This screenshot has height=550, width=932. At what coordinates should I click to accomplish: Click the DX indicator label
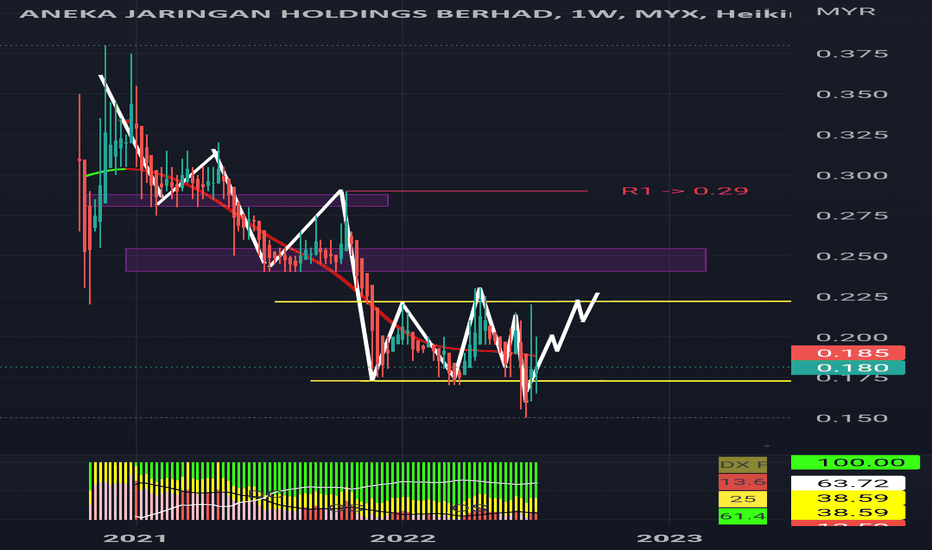click(742, 465)
